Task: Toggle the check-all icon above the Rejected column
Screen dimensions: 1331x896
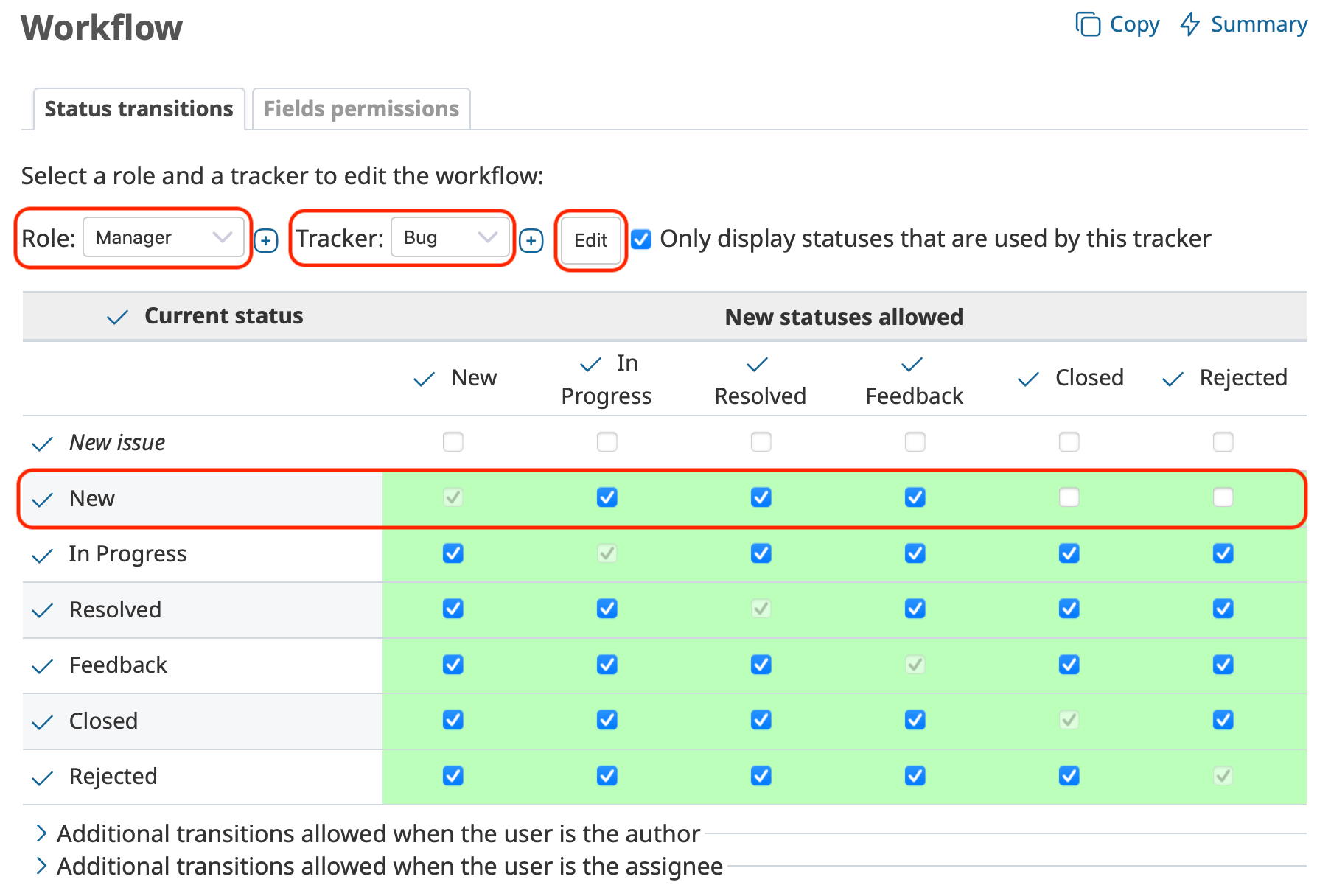Action: 1172,378
